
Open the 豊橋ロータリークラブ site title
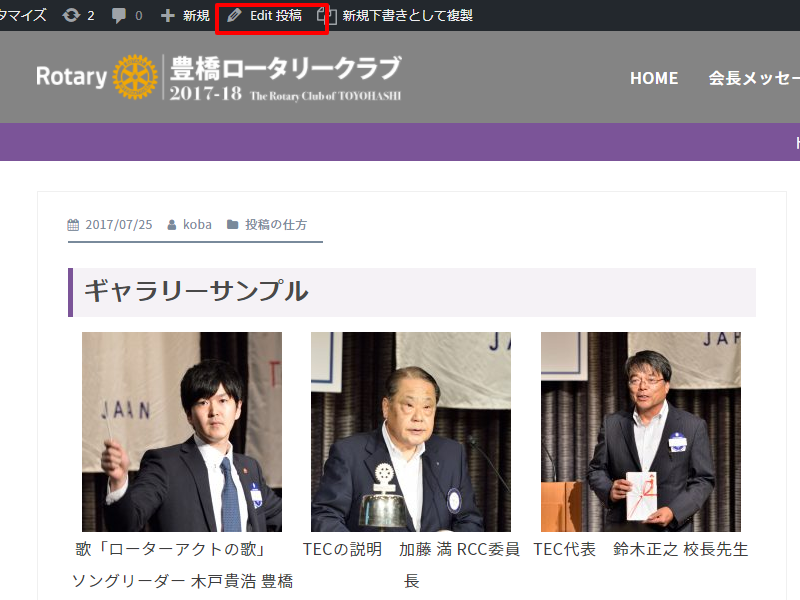coord(286,70)
